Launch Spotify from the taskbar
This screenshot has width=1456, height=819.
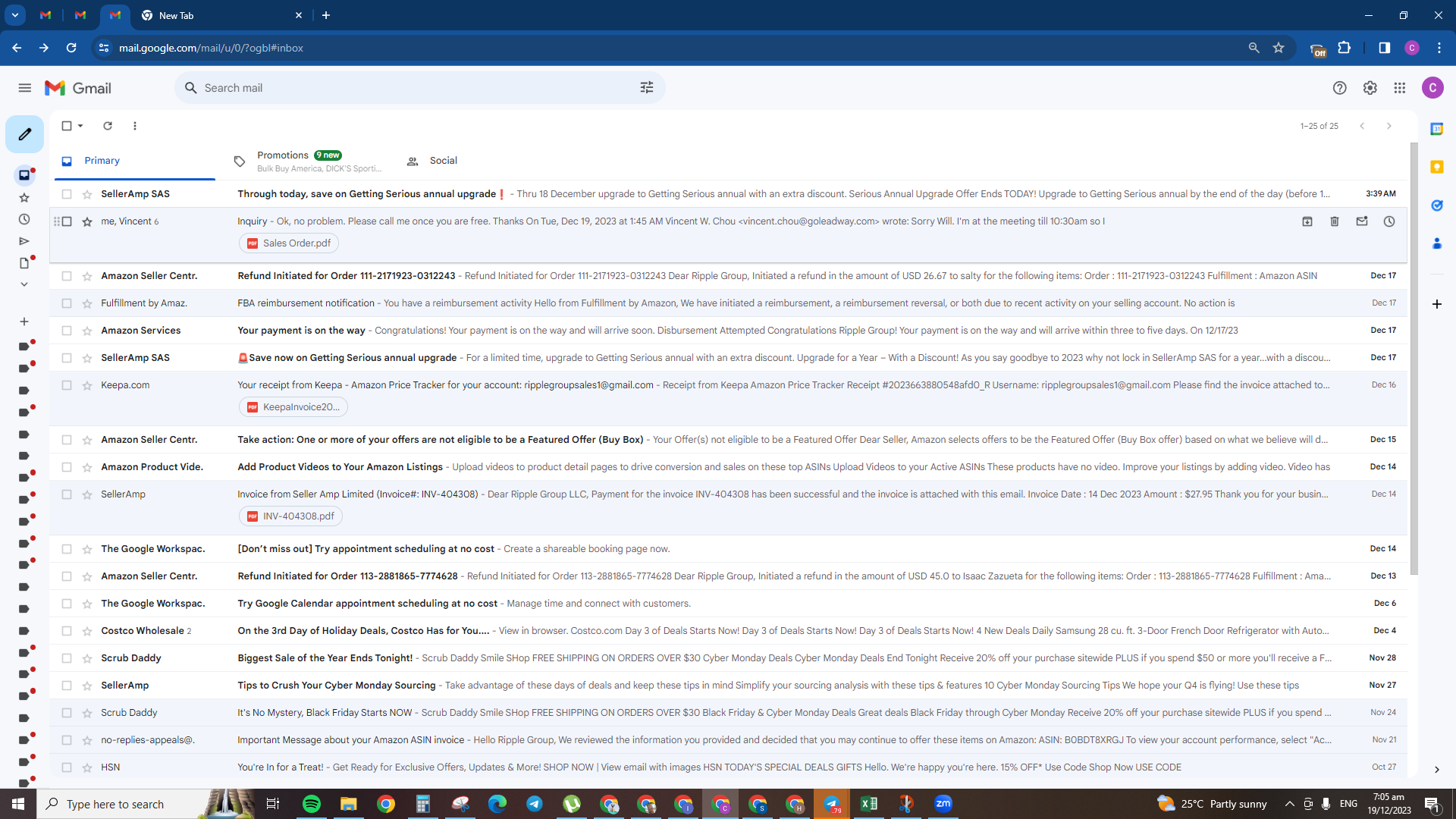coord(311,804)
